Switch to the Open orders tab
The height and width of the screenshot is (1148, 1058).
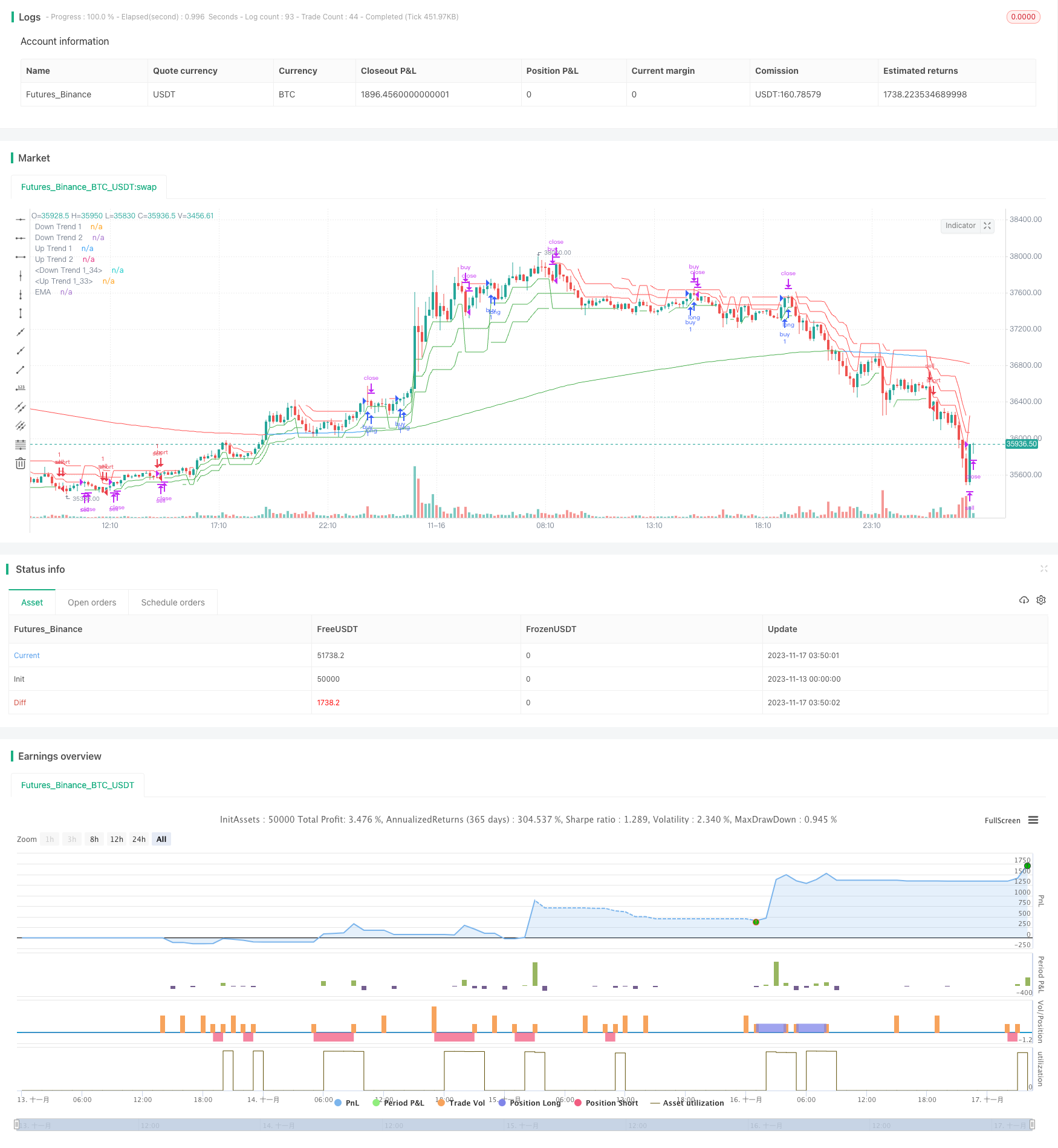(92, 602)
